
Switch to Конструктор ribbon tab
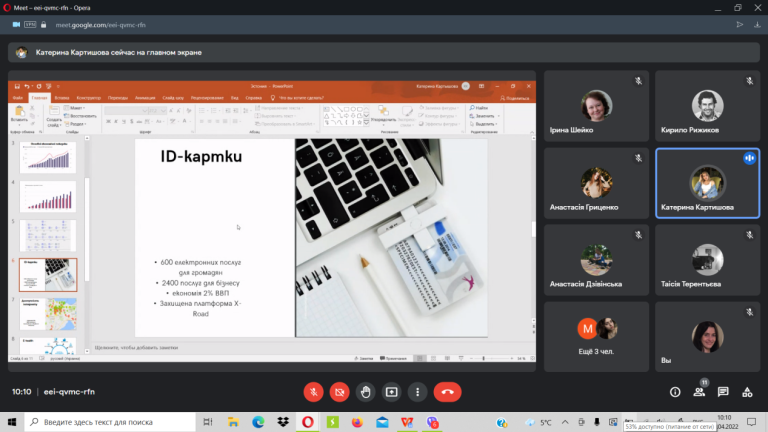[x=89, y=98]
